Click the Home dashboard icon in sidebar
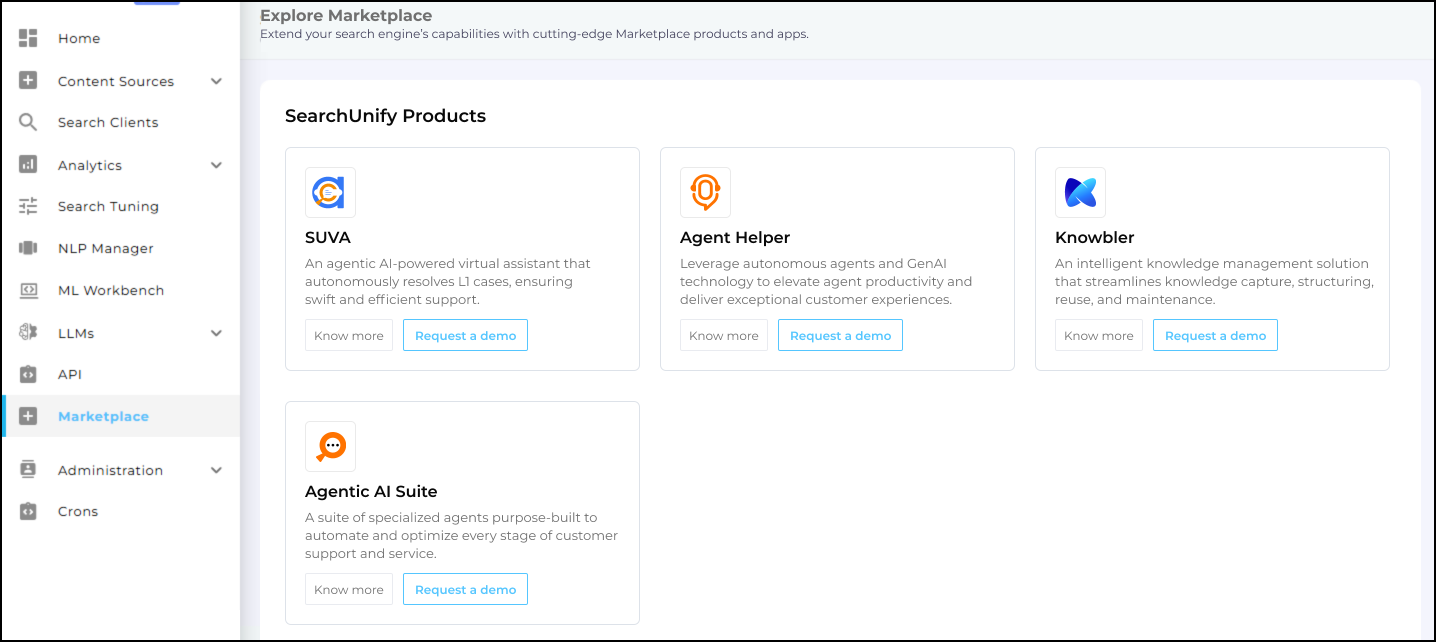1436x642 pixels. click(28, 38)
